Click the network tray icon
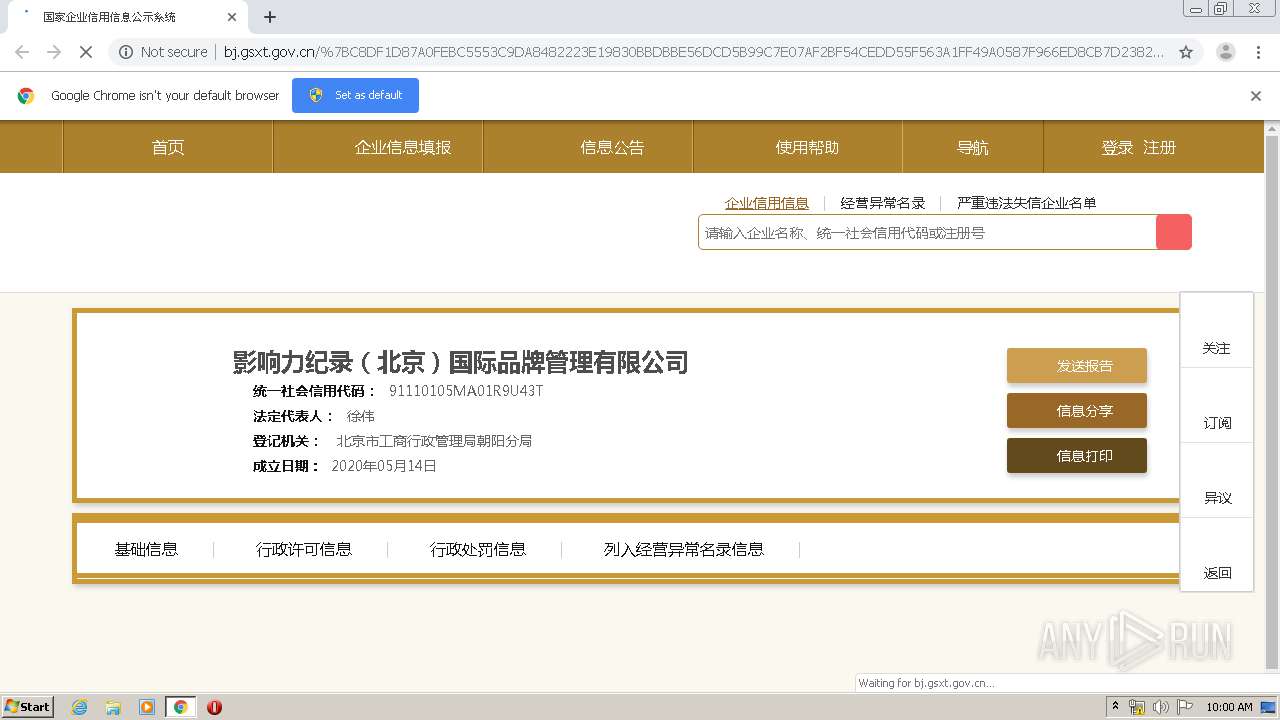The image size is (1280, 720). coord(1136,707)
